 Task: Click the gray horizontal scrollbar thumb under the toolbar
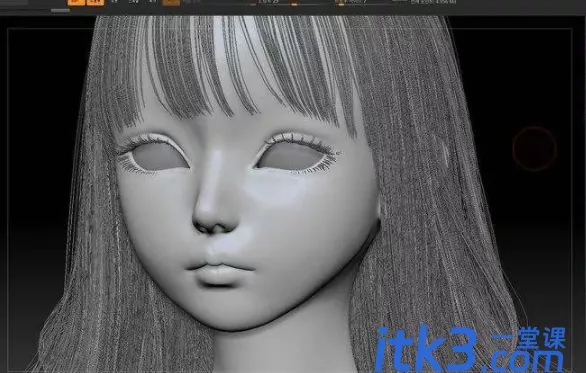pyautogui.click(x=60, y=10)
